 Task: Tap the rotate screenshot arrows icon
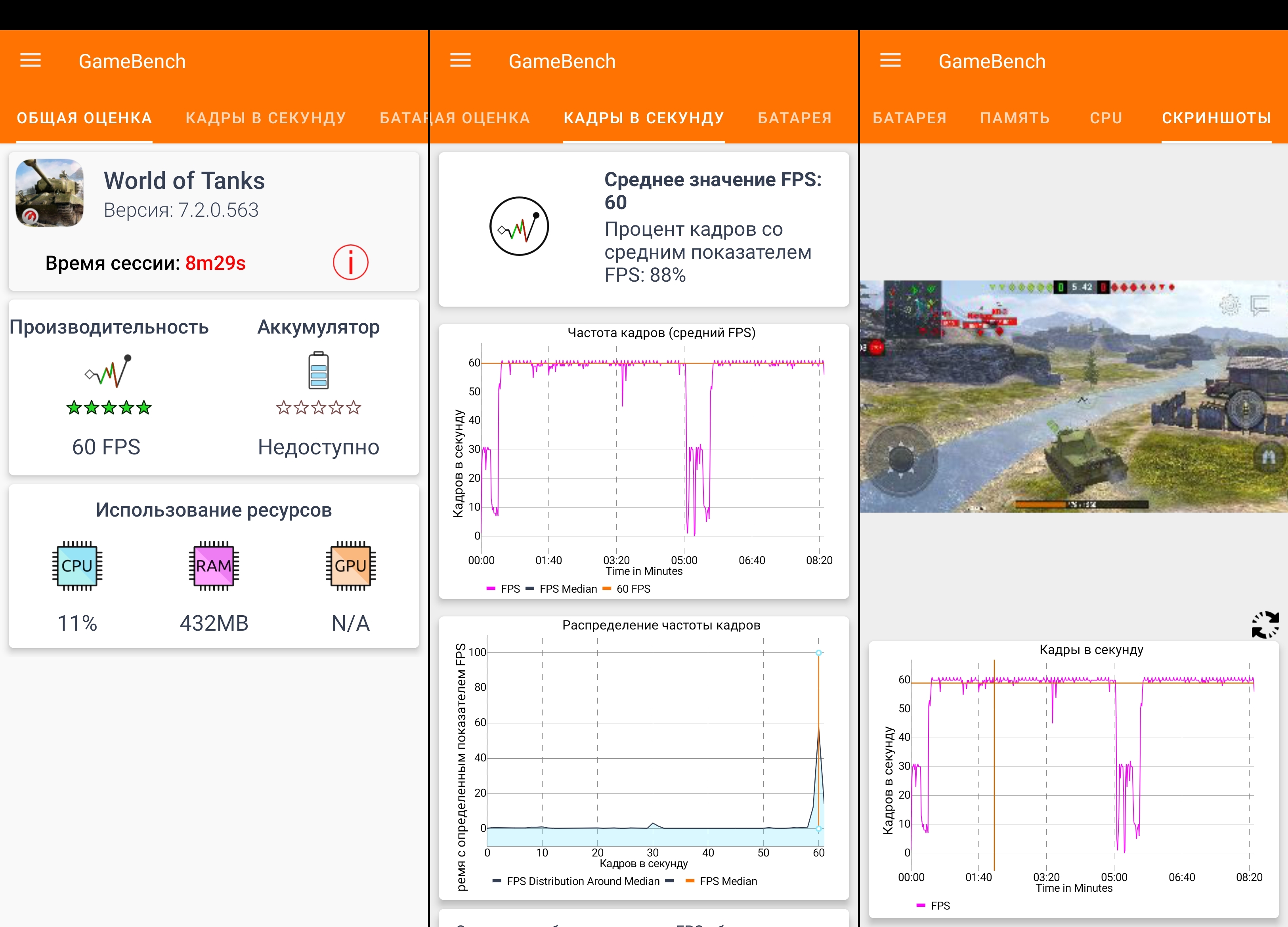(1265, 625)
